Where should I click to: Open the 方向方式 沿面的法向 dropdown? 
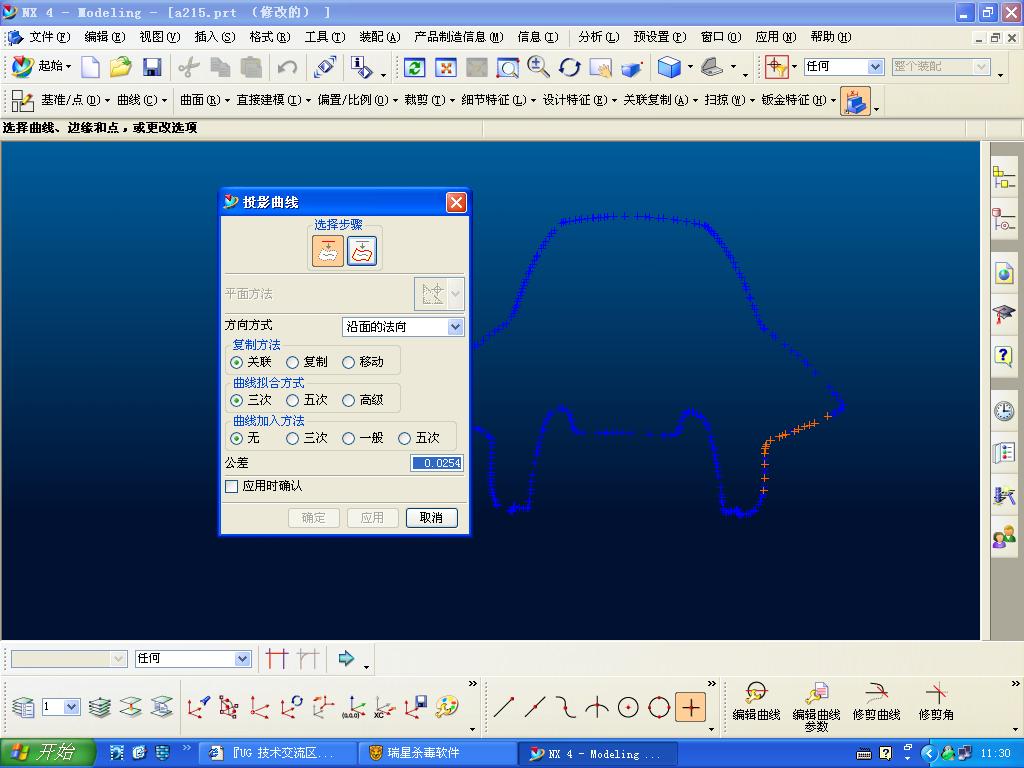(403, 327)
